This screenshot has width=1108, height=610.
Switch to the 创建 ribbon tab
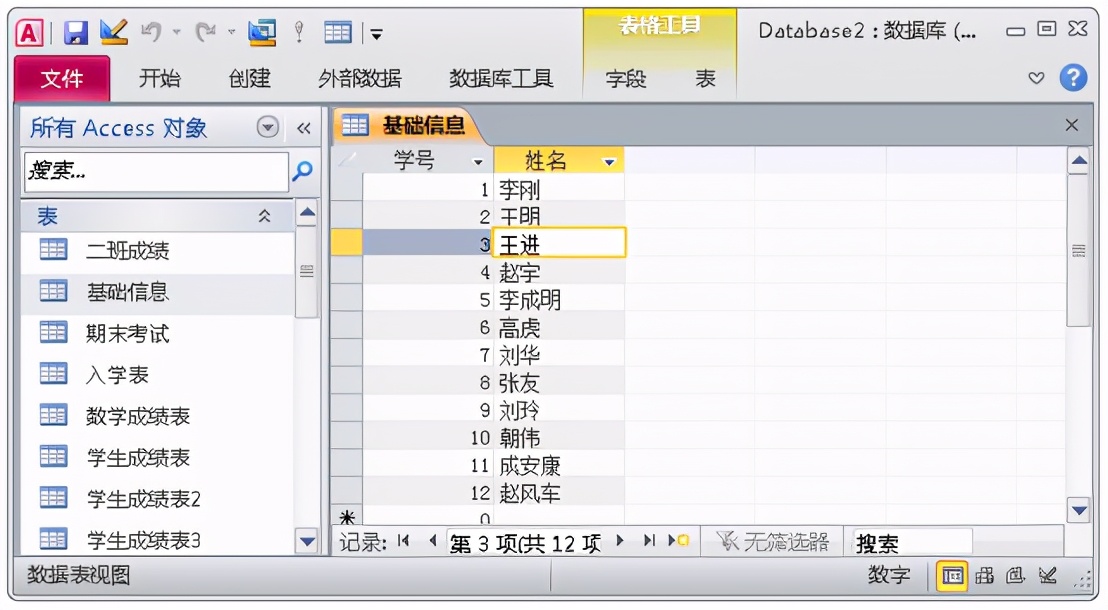pyautogui.click(x=249, y=79)
